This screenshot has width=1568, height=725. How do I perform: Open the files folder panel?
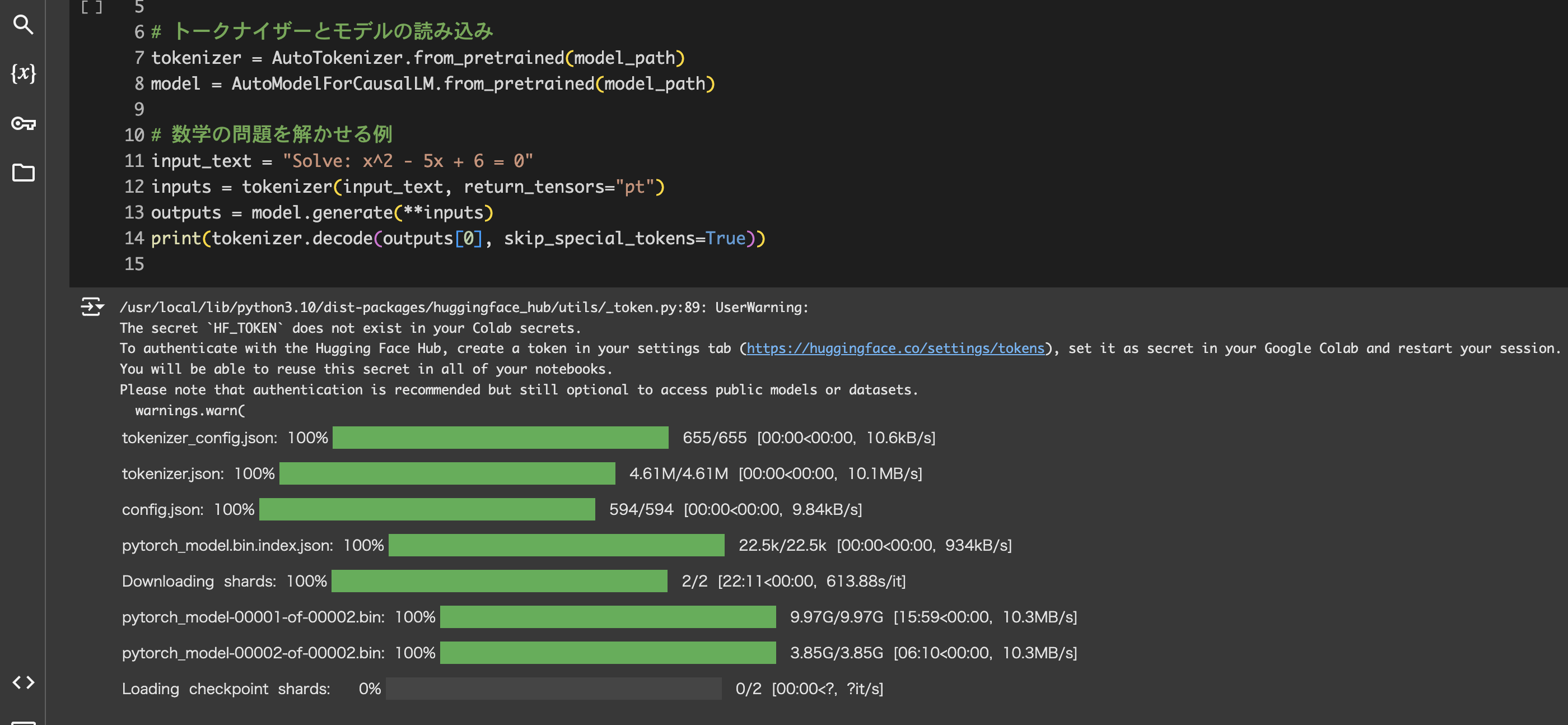pyautogui.click(x=23, y=173)
